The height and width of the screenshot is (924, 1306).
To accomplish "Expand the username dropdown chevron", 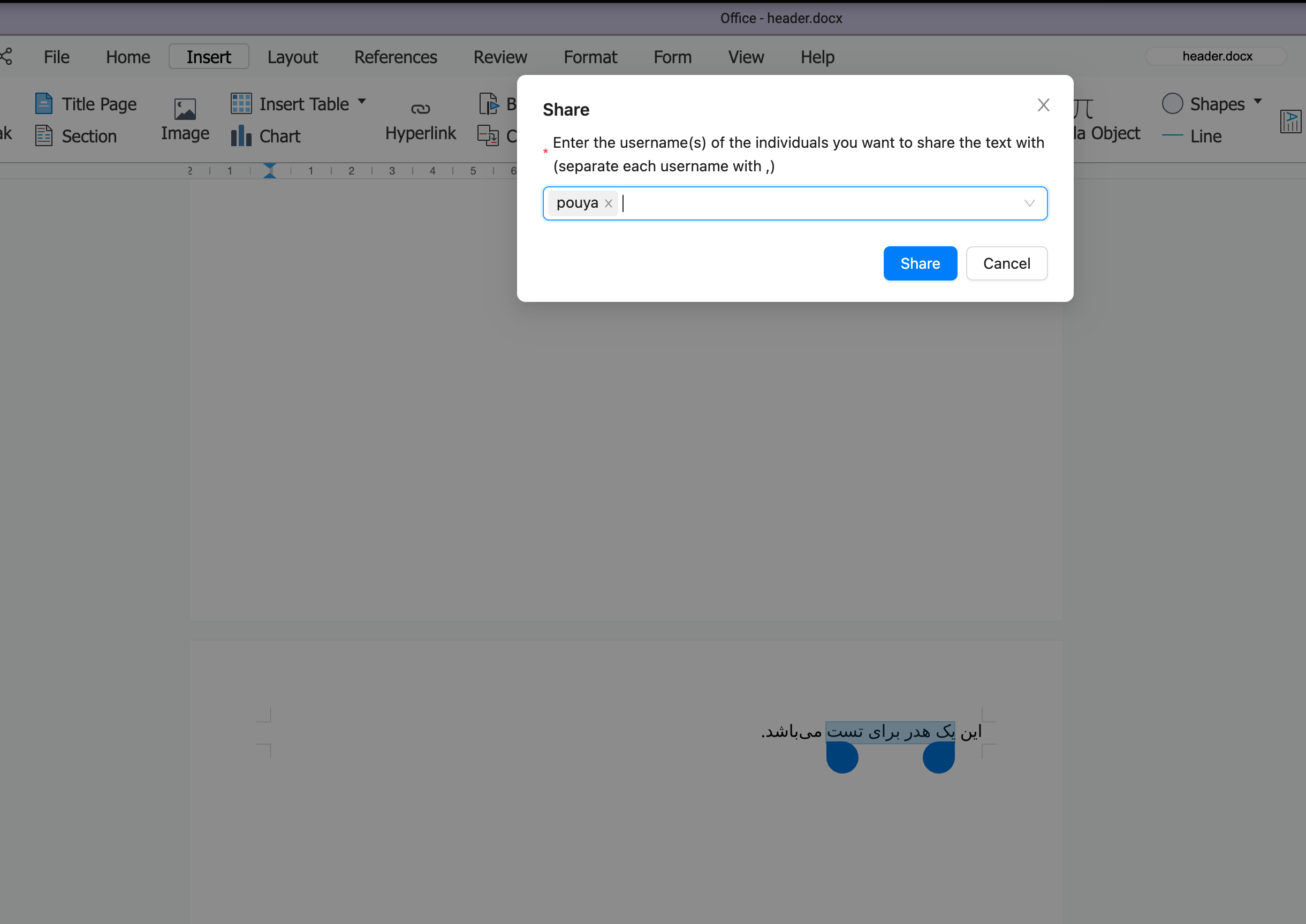I will pyautogui.click(x=1029, y=203).
